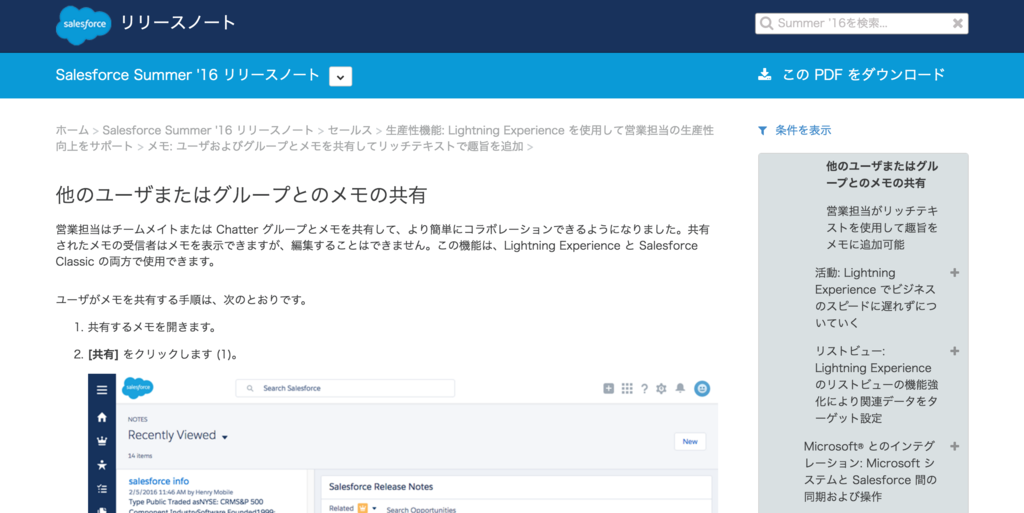Click the filter funnel icon
Image resolution: width=1024 pixels, height=513 pixels.
click(762, 131)
